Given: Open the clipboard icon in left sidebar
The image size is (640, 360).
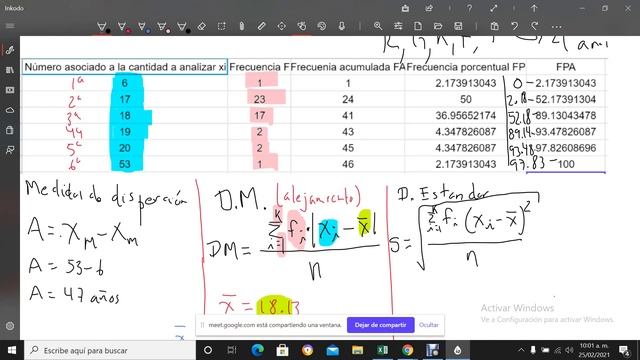Looking at the screenshot, I should (10, 130).
